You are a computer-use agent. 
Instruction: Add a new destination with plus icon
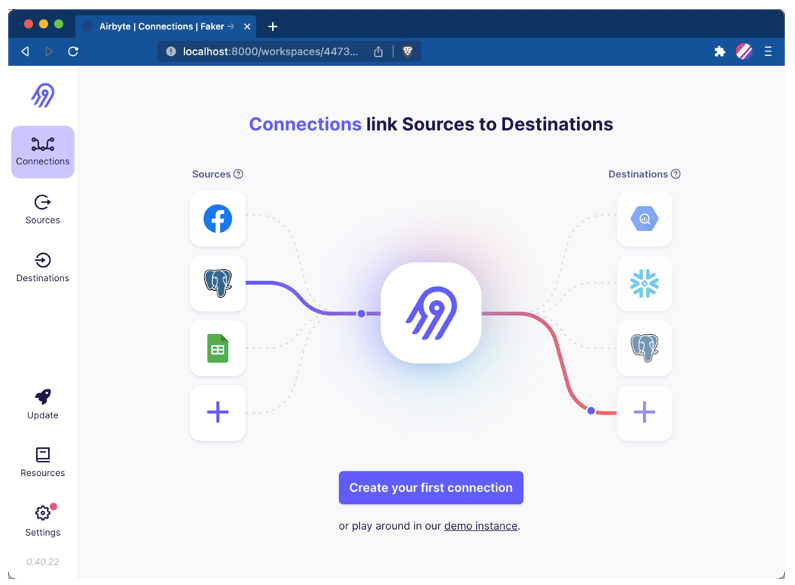[644, 412]
